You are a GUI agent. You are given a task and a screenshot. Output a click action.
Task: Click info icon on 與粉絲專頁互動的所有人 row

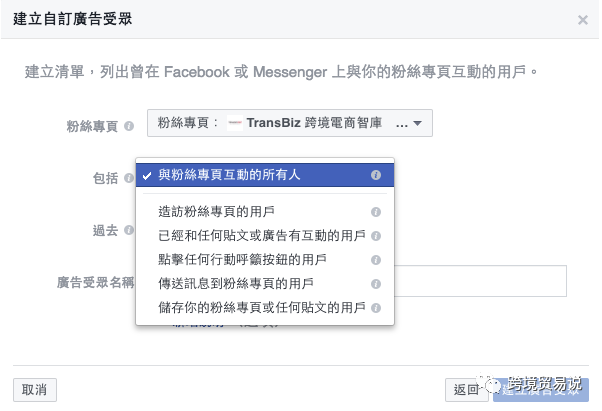pos(376,175)
